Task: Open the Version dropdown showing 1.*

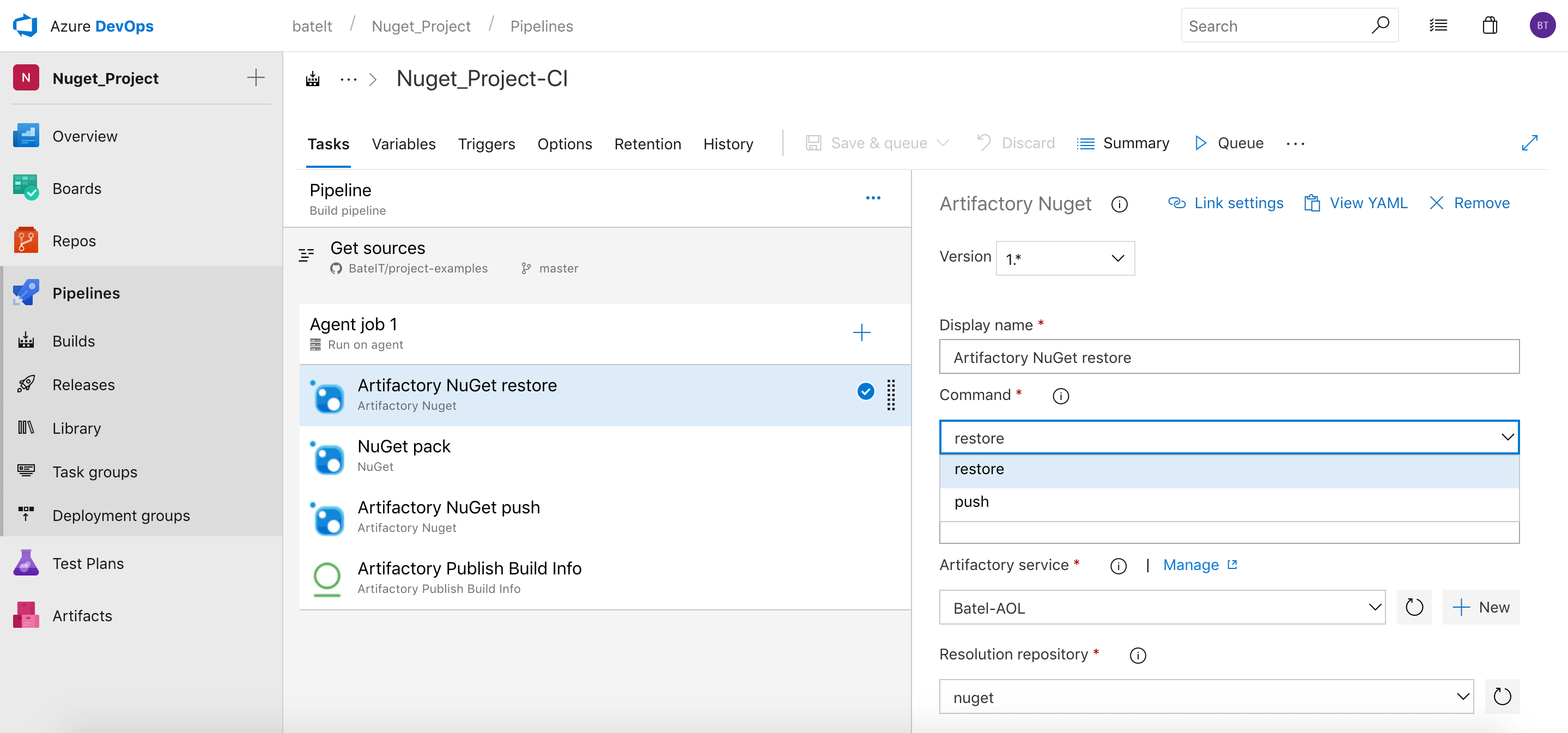Action: point(1065,258)
